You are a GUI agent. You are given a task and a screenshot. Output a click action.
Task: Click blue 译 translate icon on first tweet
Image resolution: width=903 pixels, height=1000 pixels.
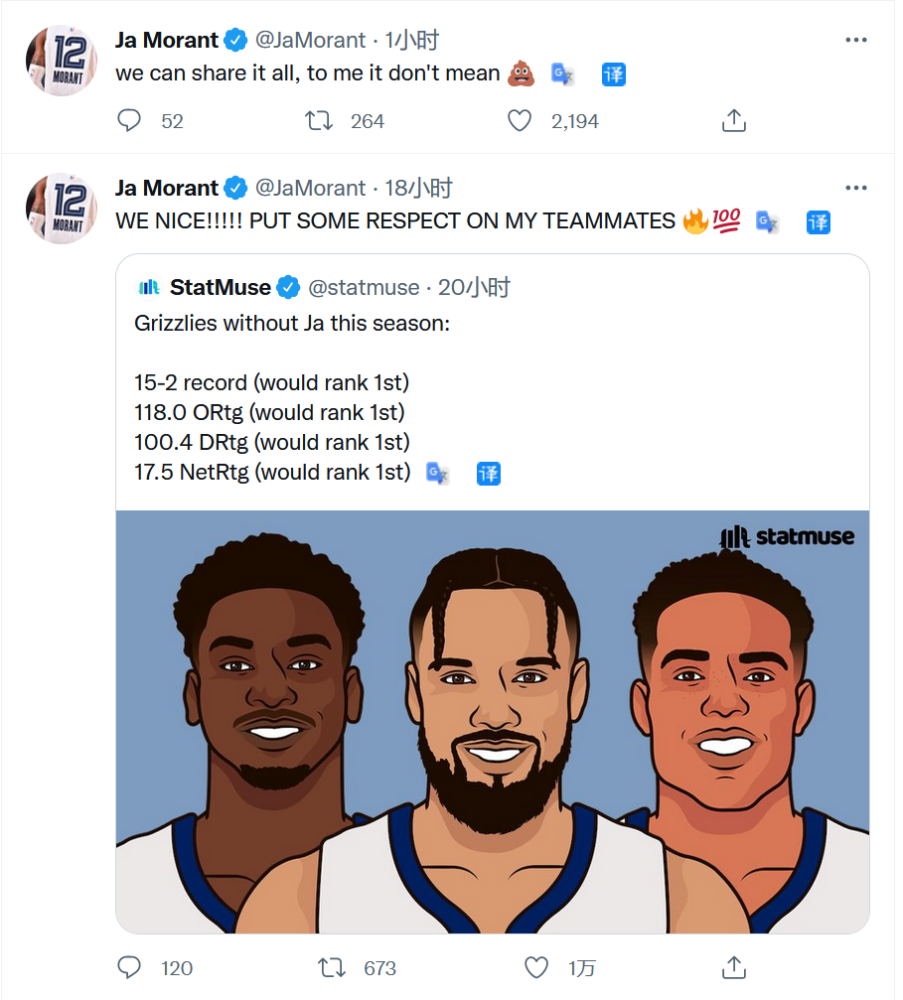click(x=613, y=74)
